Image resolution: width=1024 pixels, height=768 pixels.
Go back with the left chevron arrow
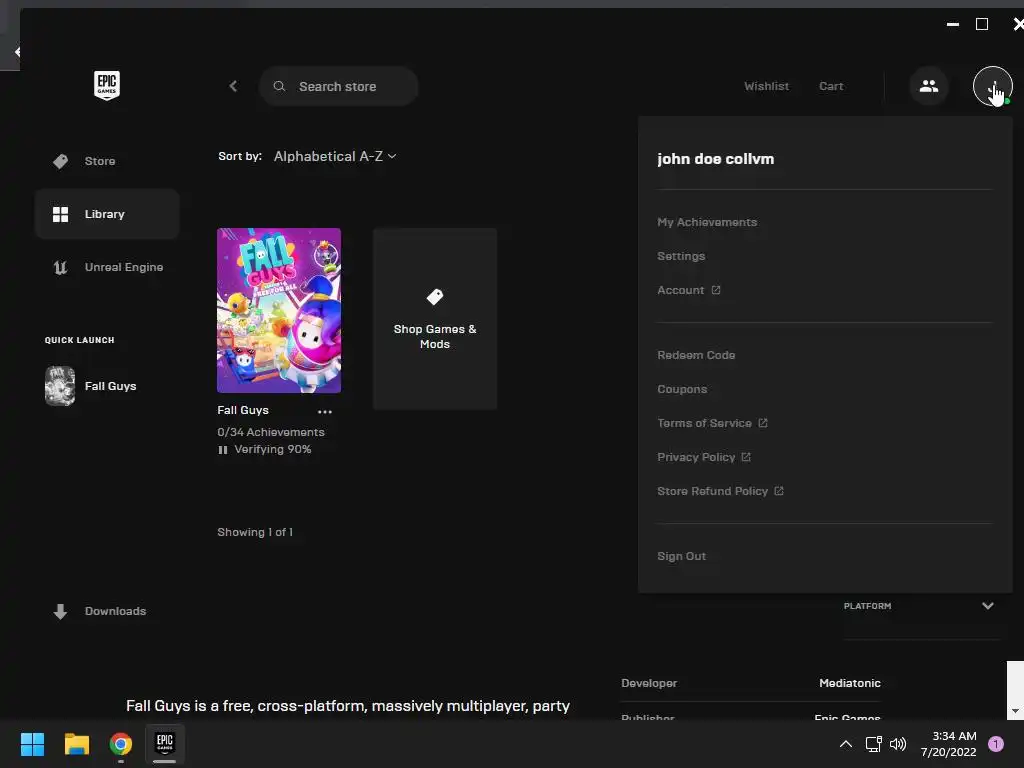(233, 86)
